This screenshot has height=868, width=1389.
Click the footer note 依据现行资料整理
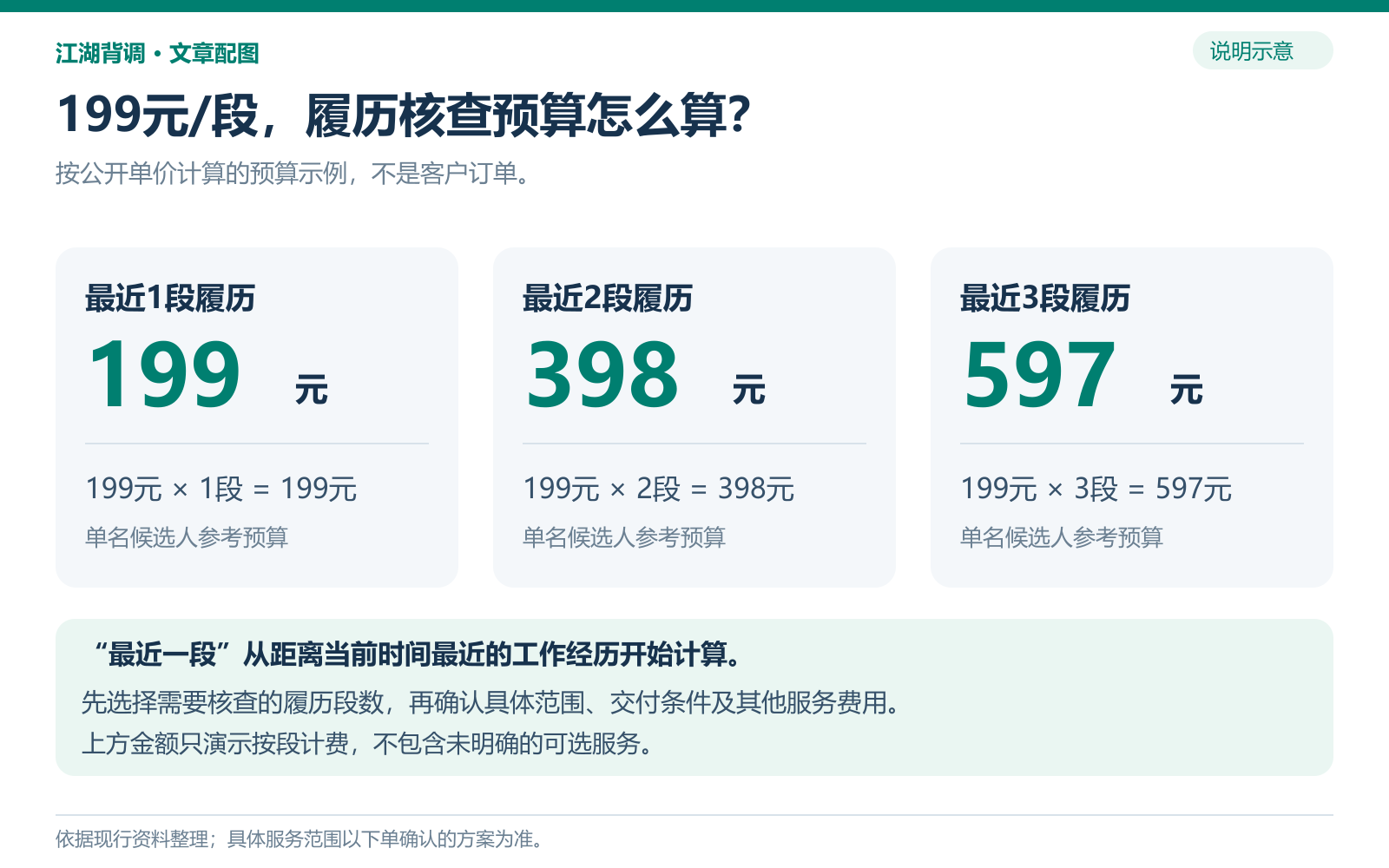coord(301,839)
